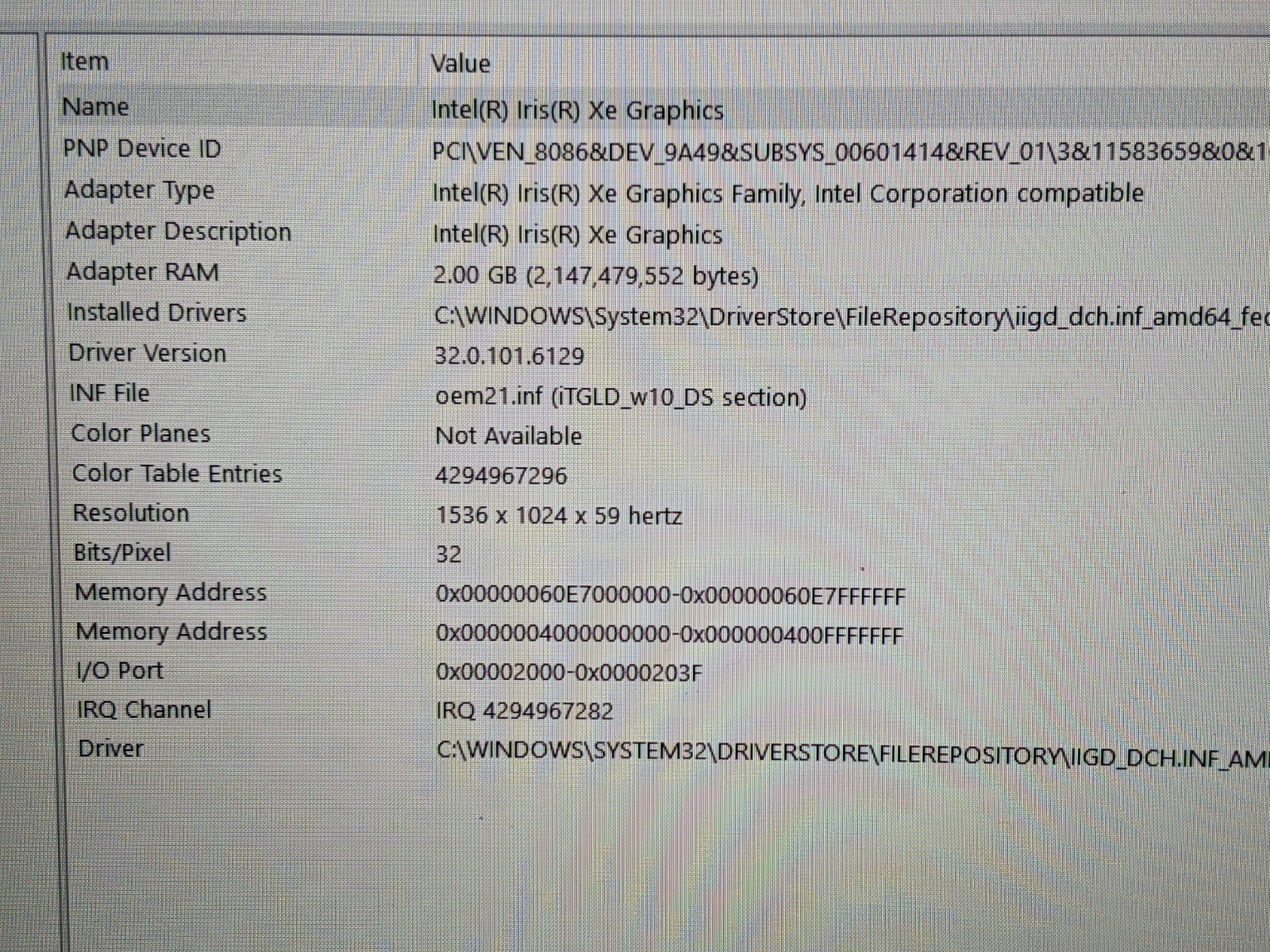Click the Value column header

pyautogui.click(x=460, y=63)
